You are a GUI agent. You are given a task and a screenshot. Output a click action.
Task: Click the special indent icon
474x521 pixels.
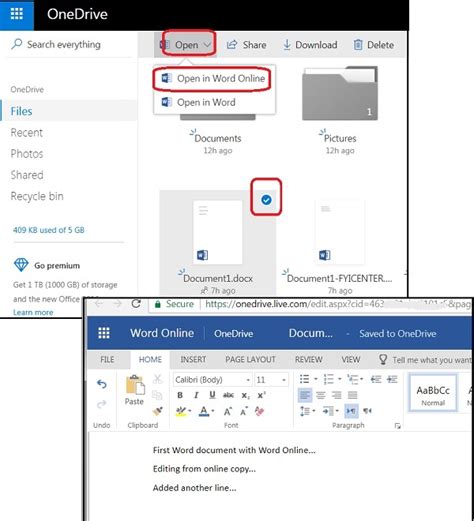point(328,411)
